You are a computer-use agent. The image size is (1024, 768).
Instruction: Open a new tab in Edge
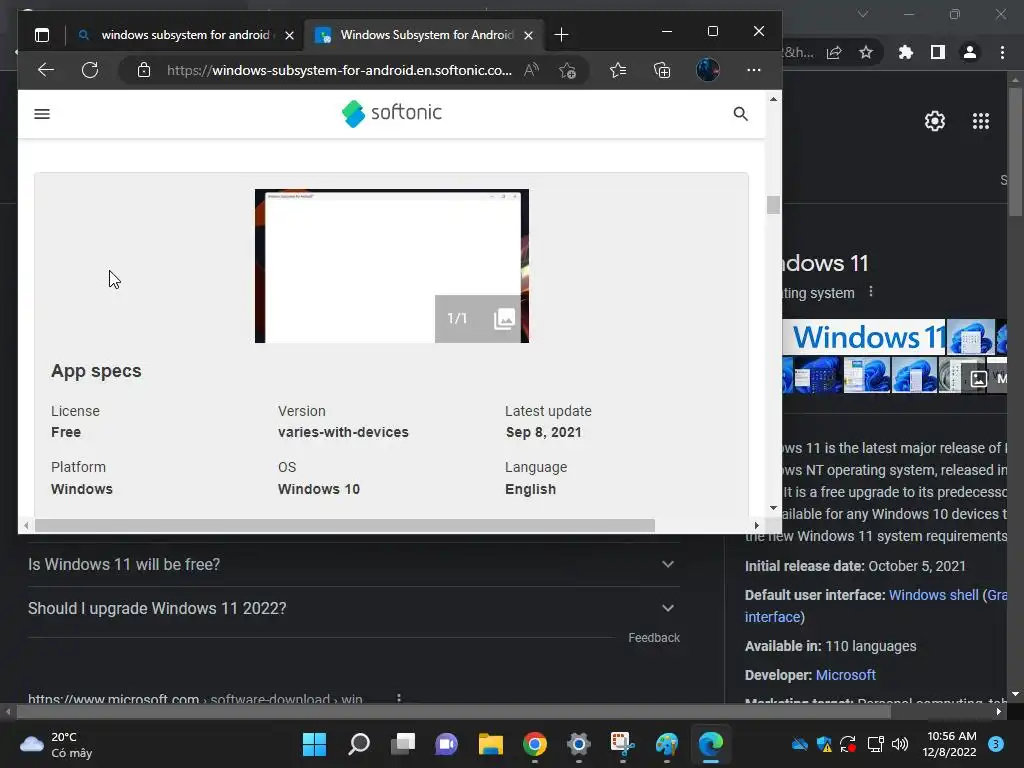click(x=561, y=35)
